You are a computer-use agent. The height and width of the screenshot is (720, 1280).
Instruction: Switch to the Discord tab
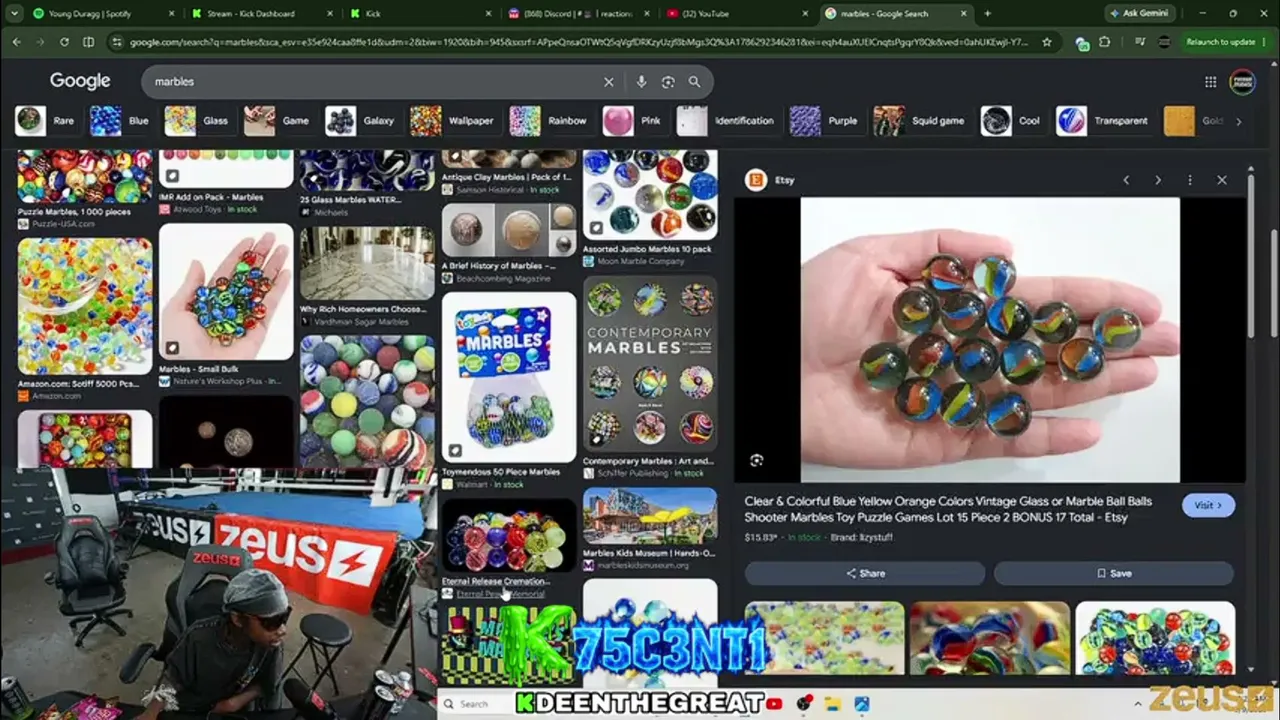[x=578, y=14]
